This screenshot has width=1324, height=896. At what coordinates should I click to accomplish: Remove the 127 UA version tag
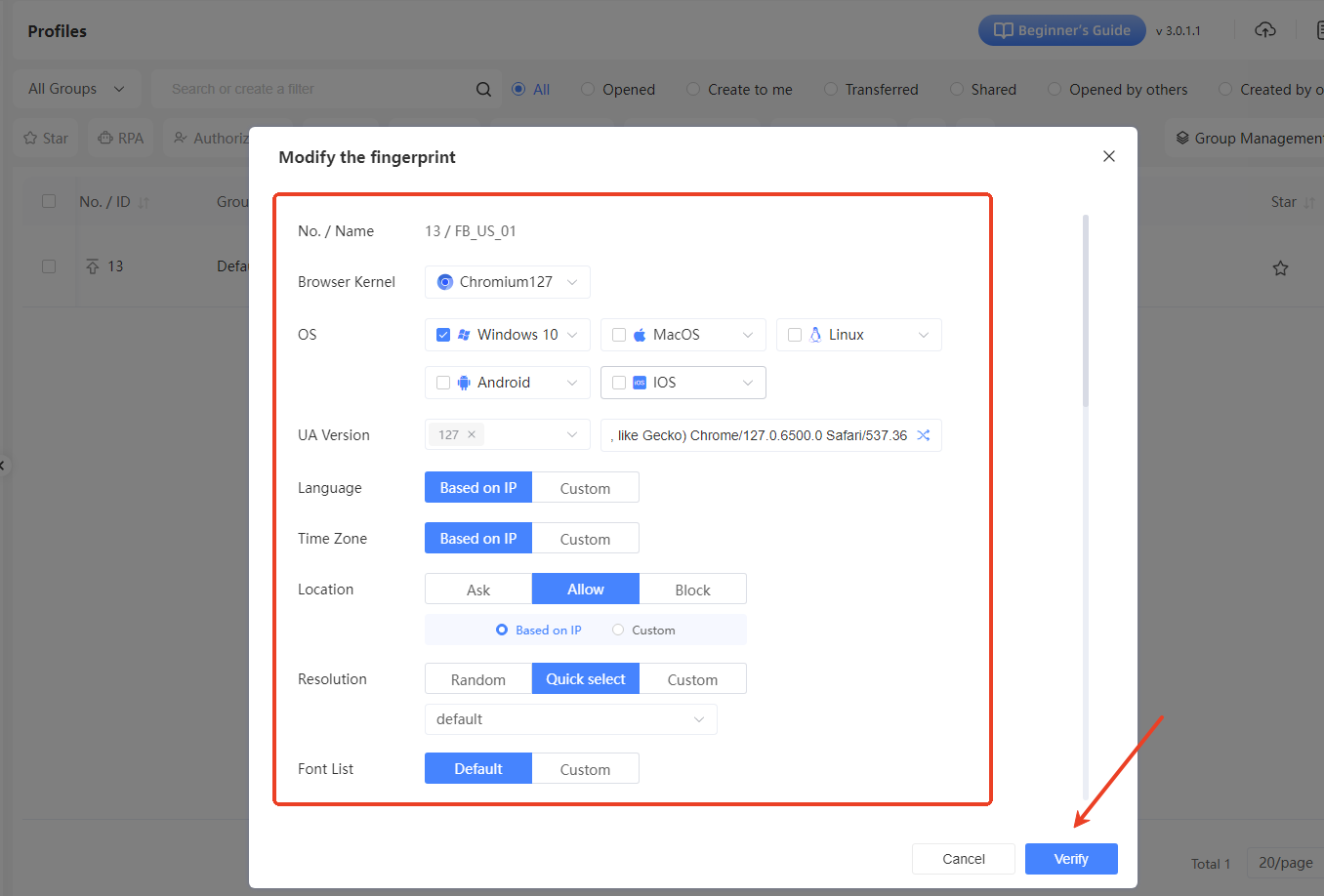[472, 435]
